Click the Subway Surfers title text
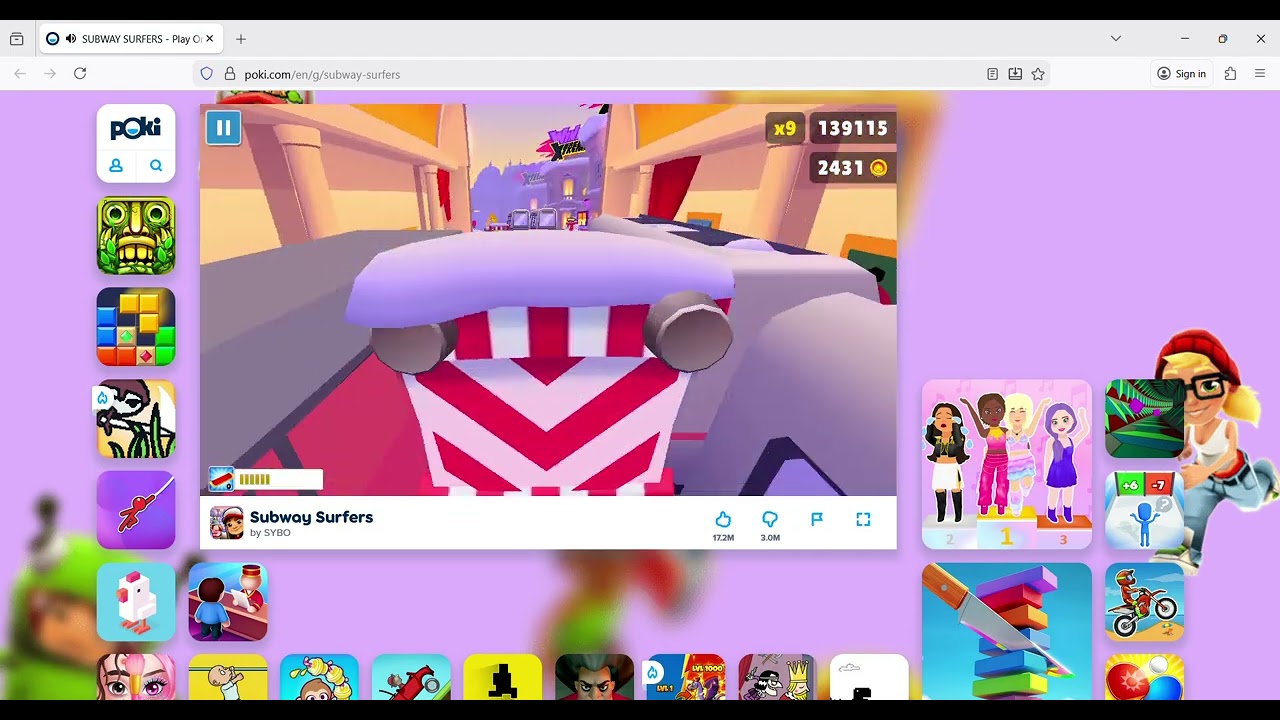Viewport: 1280px width, 720px height. [x=311, y=517]
